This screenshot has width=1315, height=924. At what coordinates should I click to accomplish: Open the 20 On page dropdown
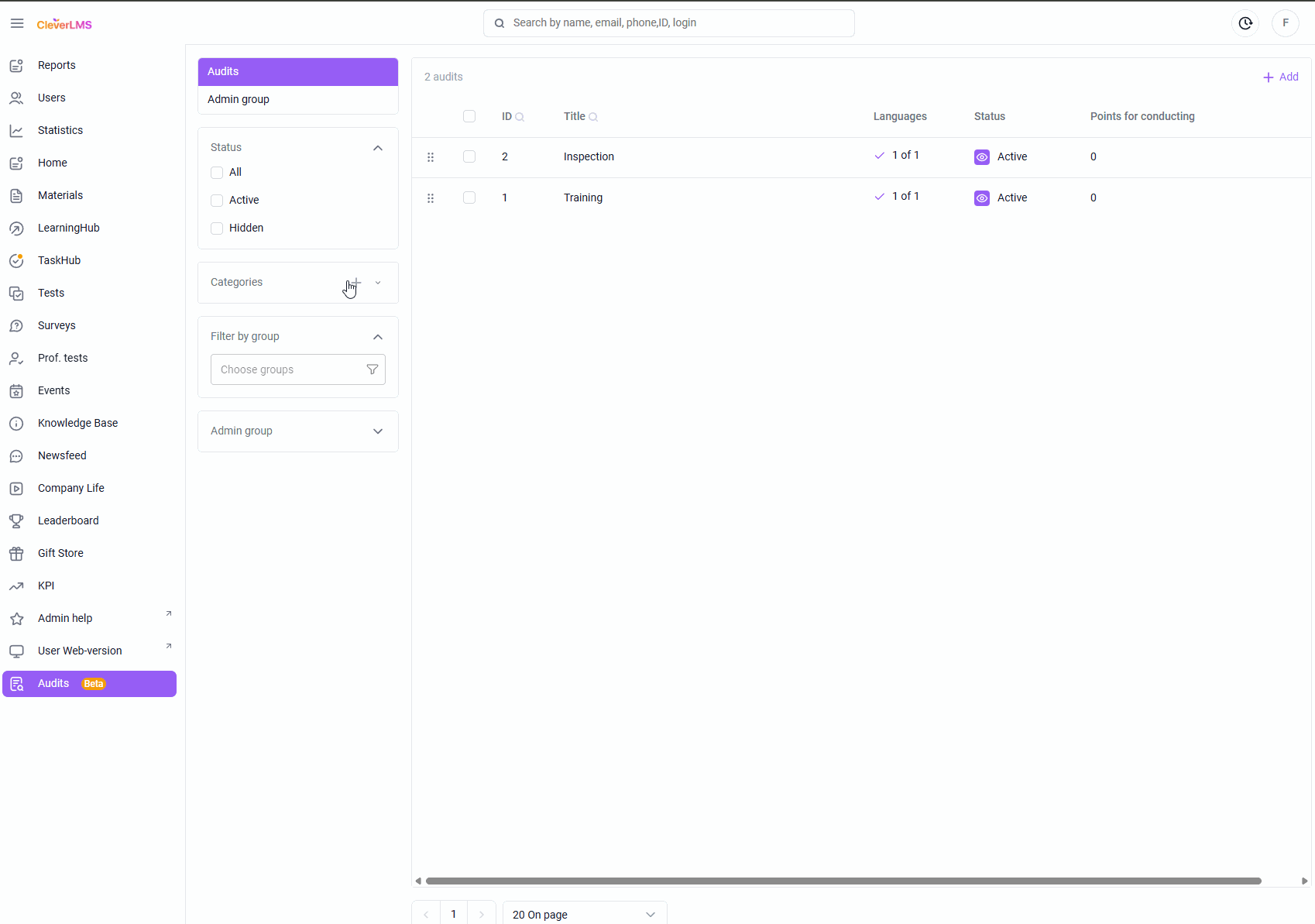click(x=584, y=915)
